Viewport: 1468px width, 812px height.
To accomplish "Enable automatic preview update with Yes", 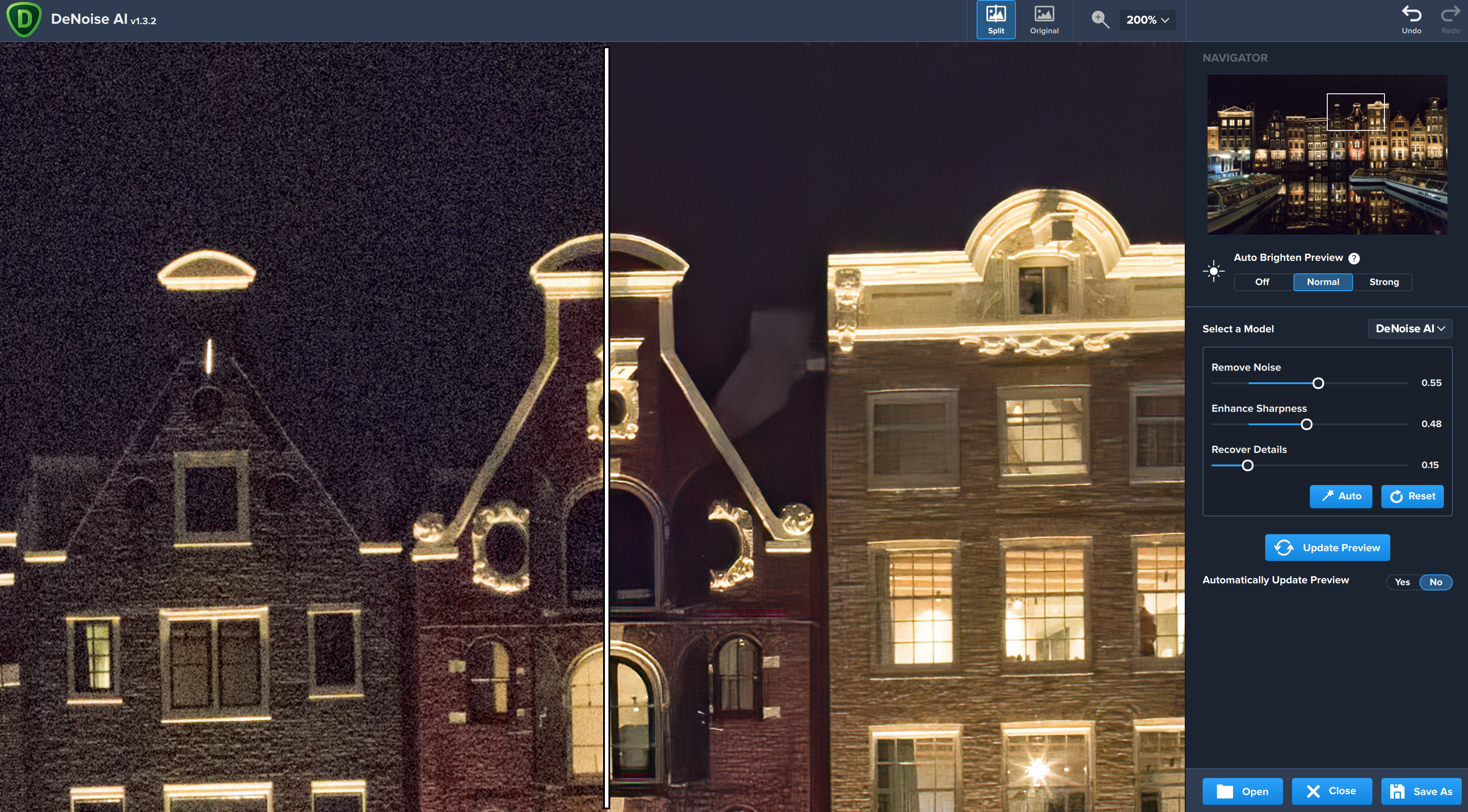I will pyautogui.click(x=1402, y=582).
